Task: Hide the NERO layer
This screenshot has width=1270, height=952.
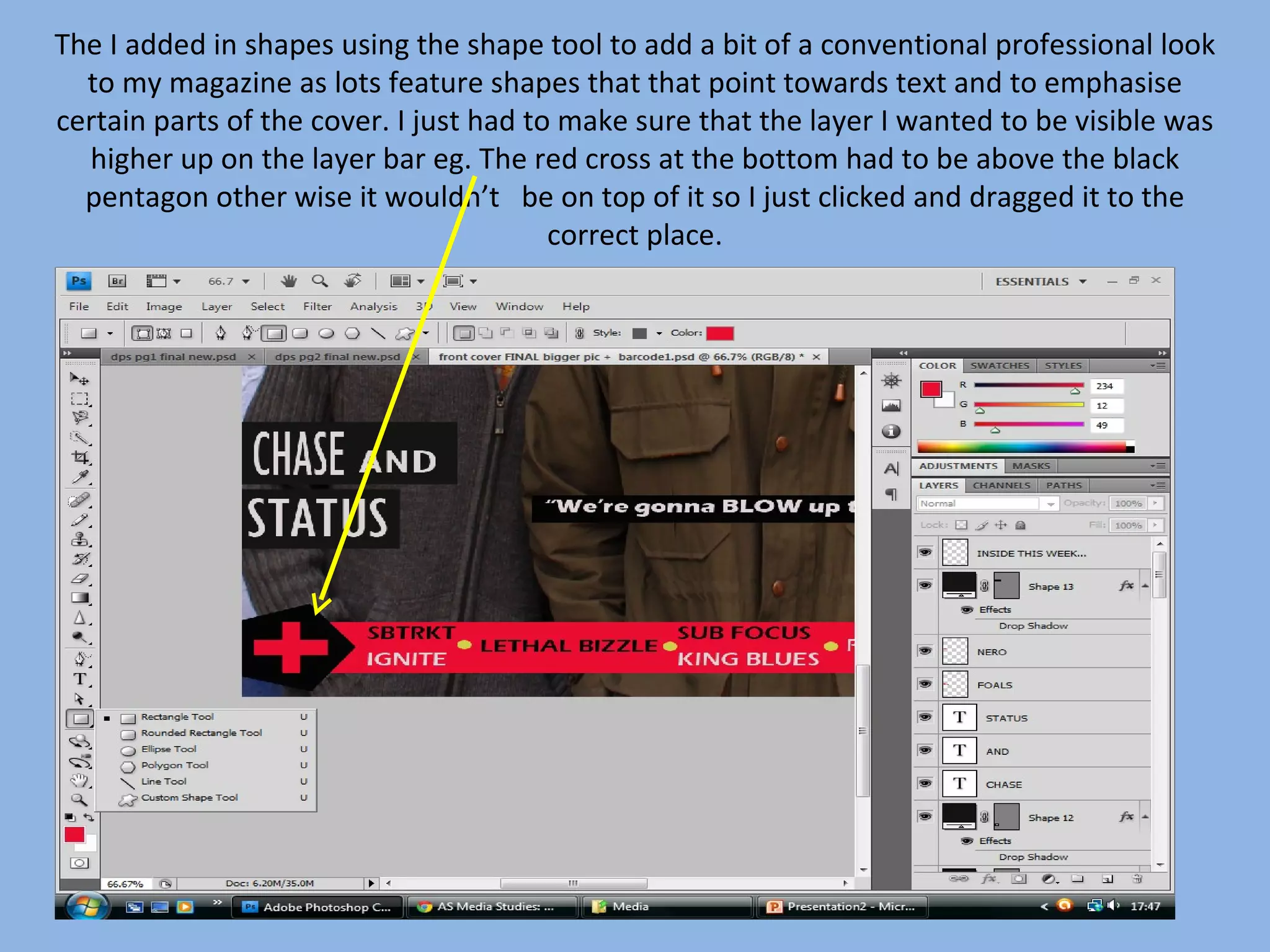Action: click(x=925, y=651)
